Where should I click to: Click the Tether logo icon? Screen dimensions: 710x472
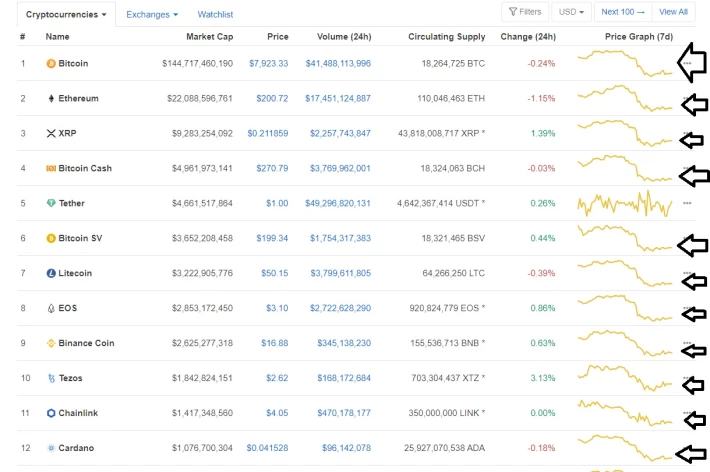tap(51, 203)
